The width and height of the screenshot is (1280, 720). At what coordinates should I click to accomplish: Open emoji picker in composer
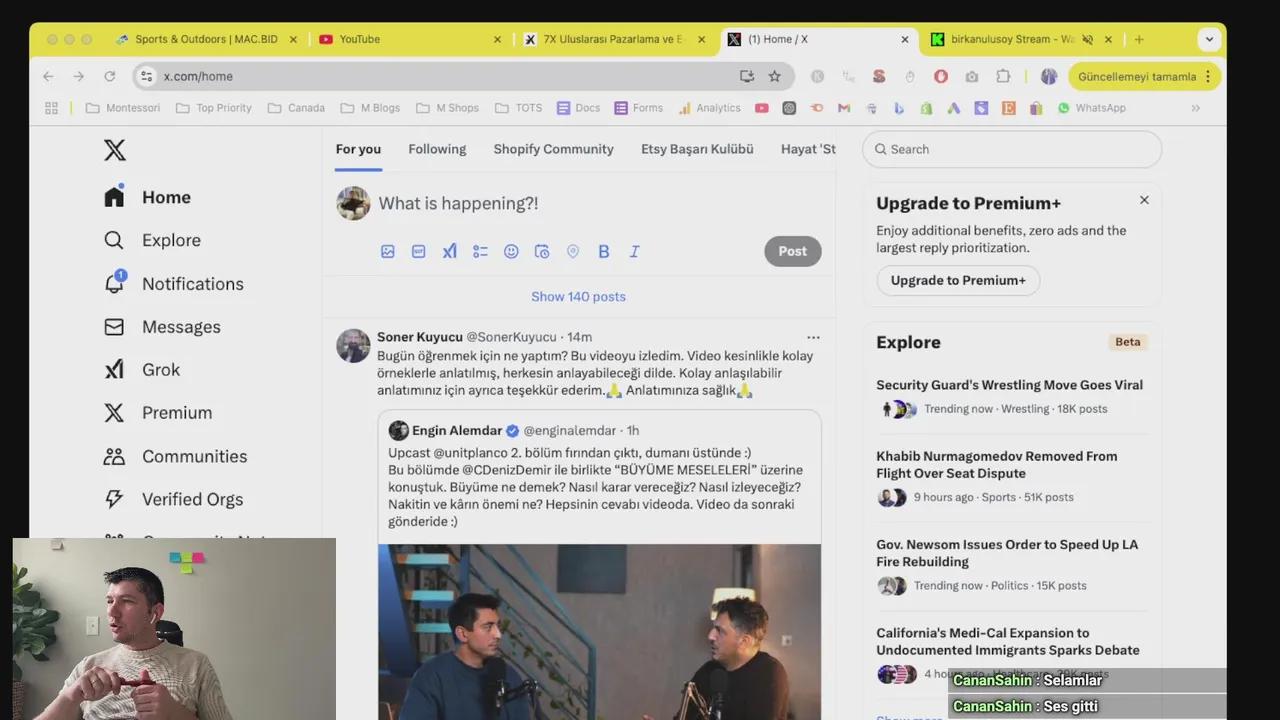point(511,251)
